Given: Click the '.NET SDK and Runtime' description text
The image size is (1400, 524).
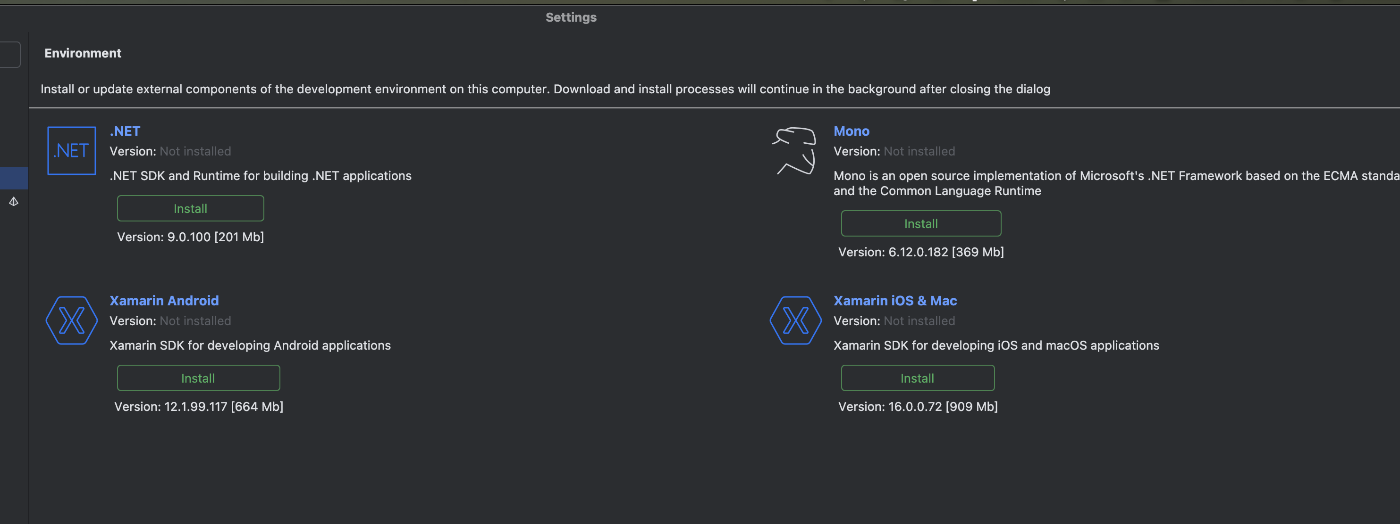Looking at the screenshot, I should (x=260, y=175).
